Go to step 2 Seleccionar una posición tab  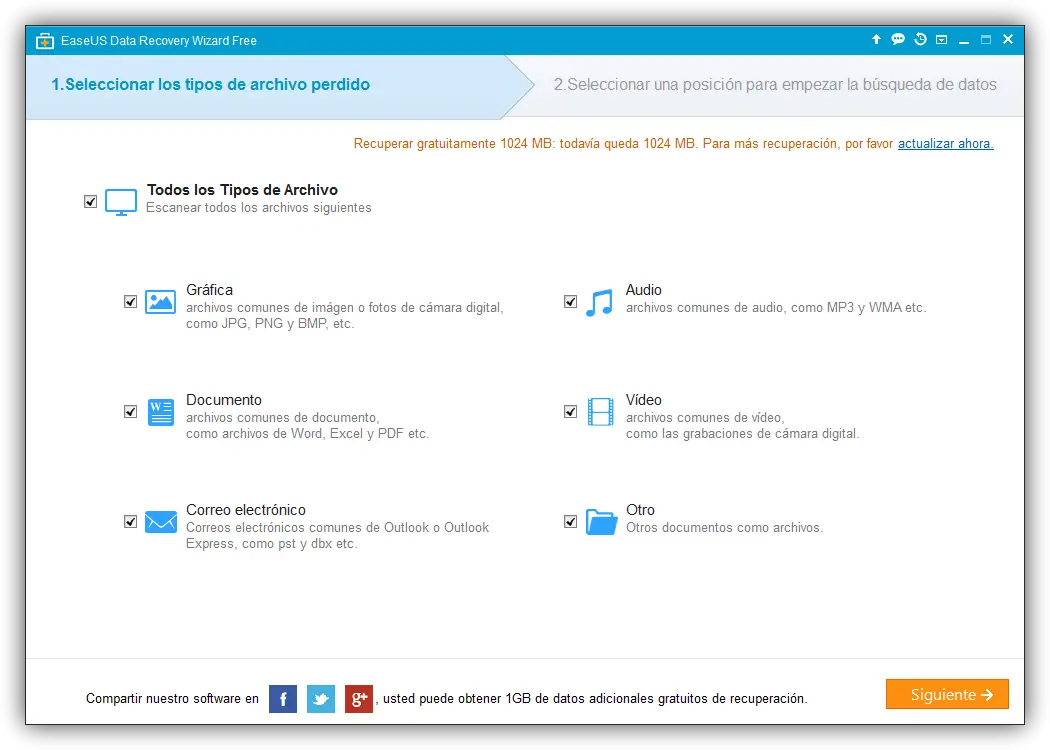775,84
